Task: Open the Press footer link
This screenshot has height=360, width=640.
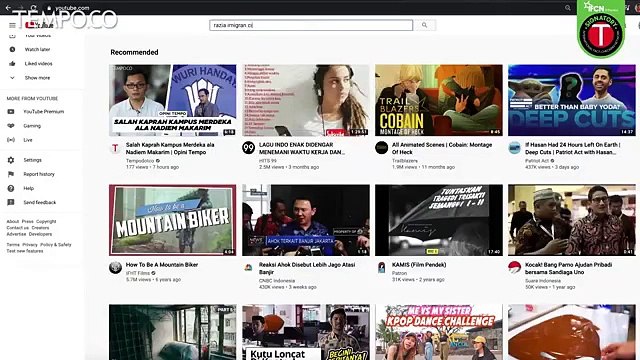Action: pyautogui.click(x=27, y=222)
